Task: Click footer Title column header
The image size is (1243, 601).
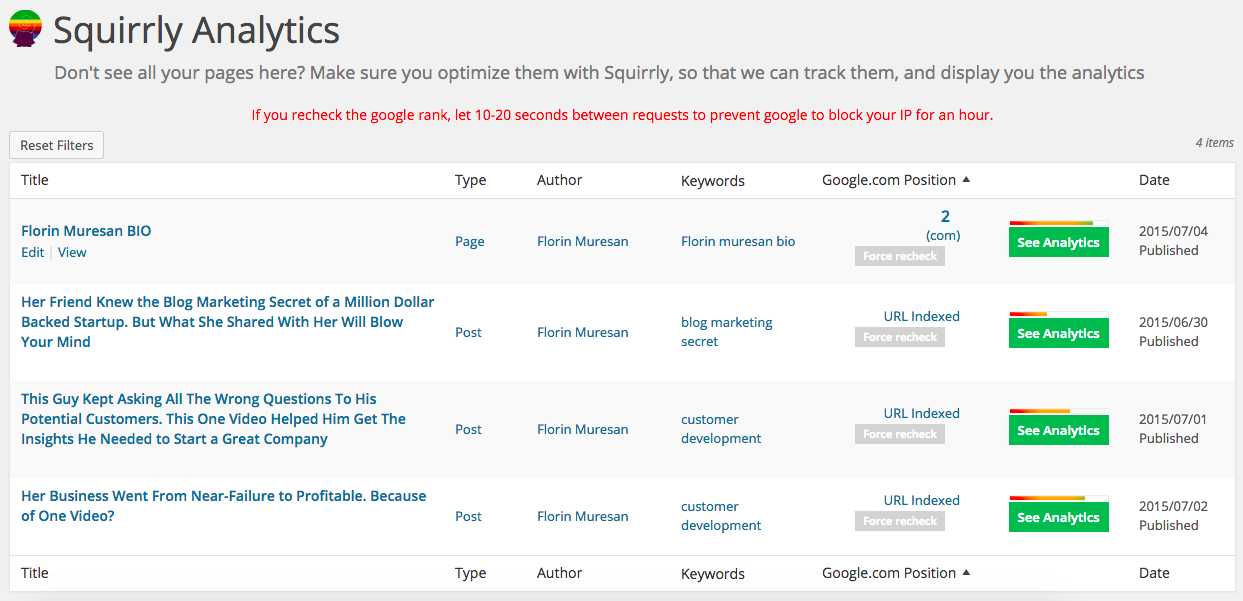Action: (35, 573)
